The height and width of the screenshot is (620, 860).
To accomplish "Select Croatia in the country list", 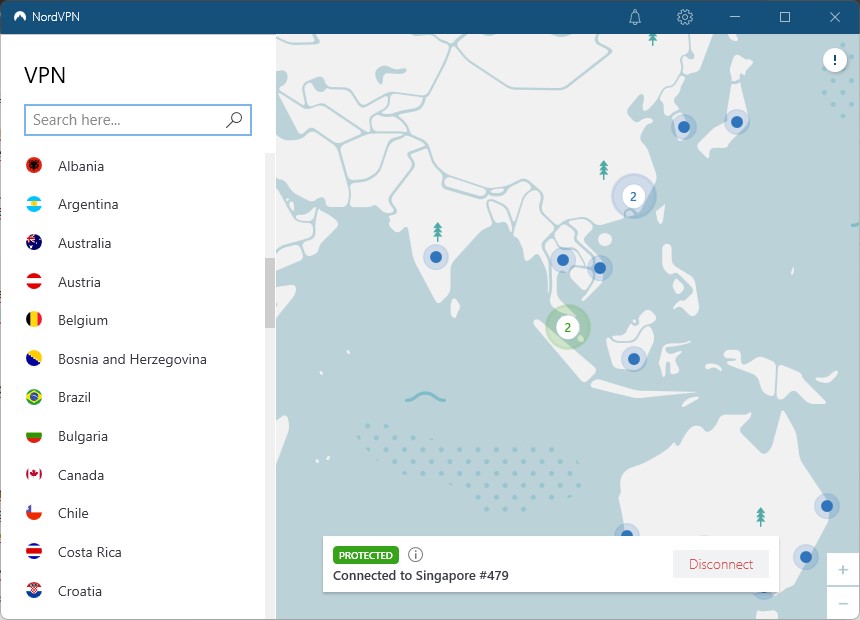I will tap(80, 591).
